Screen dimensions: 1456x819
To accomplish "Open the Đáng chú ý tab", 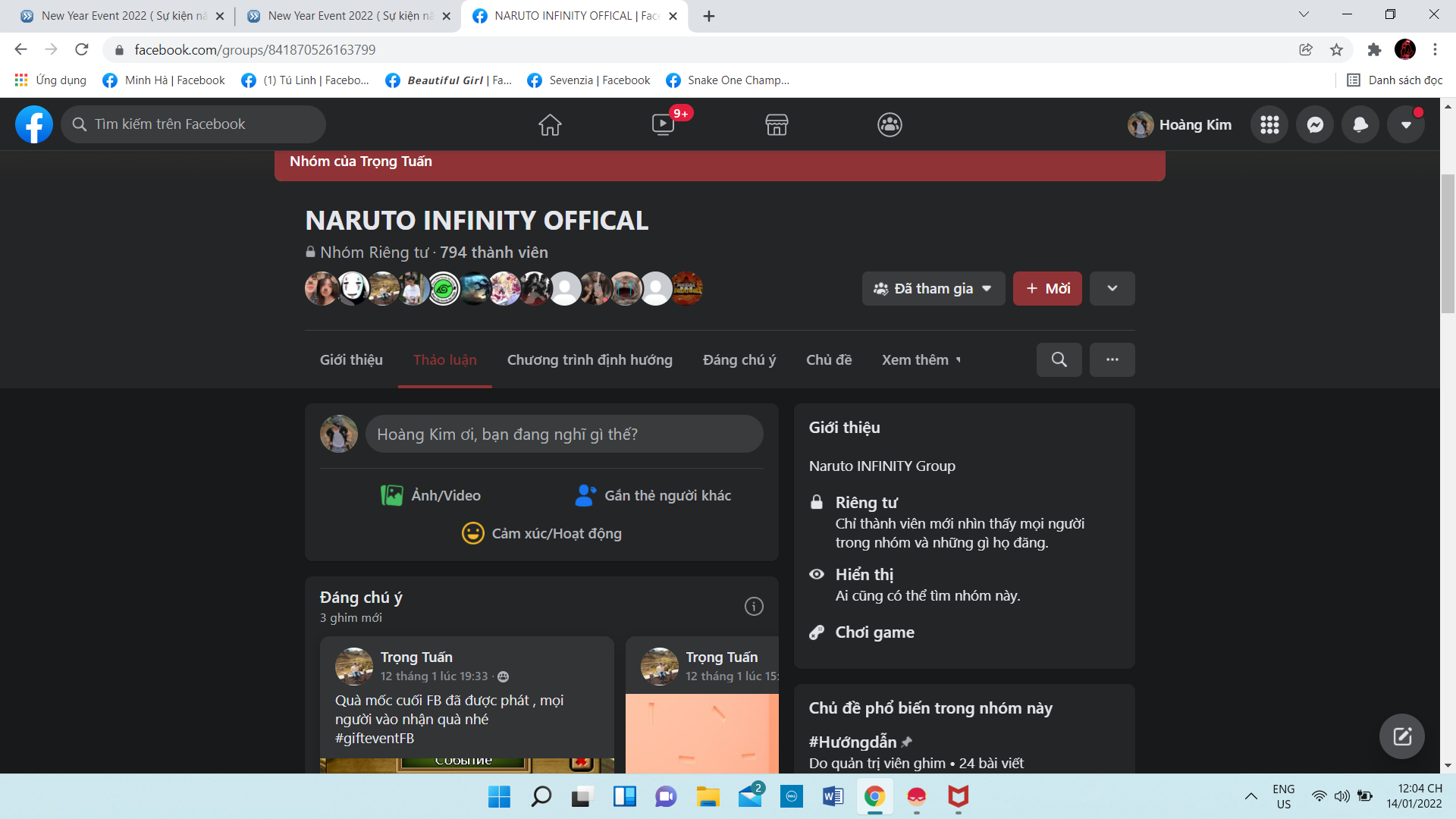I will coord(739,359).
